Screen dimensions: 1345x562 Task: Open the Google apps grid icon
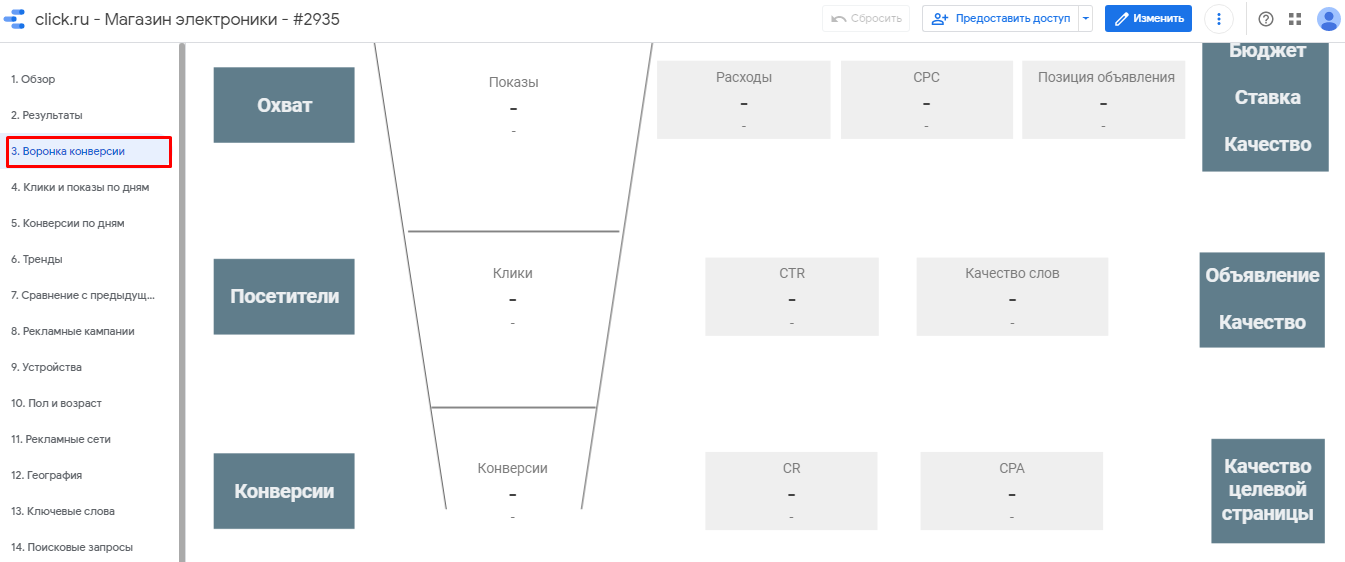[1295, 19]
